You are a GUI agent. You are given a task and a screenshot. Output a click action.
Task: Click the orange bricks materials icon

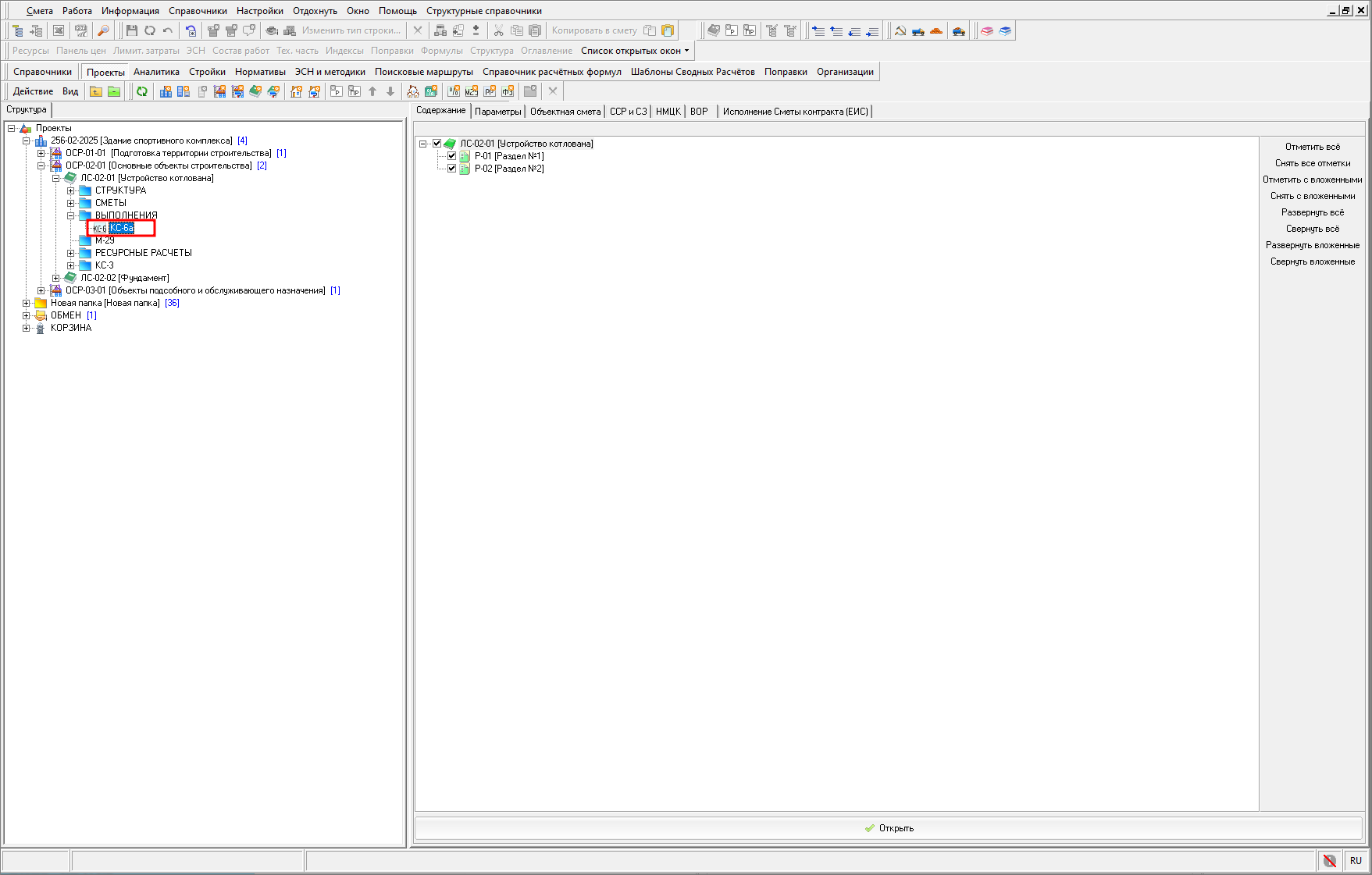point(936,30)
